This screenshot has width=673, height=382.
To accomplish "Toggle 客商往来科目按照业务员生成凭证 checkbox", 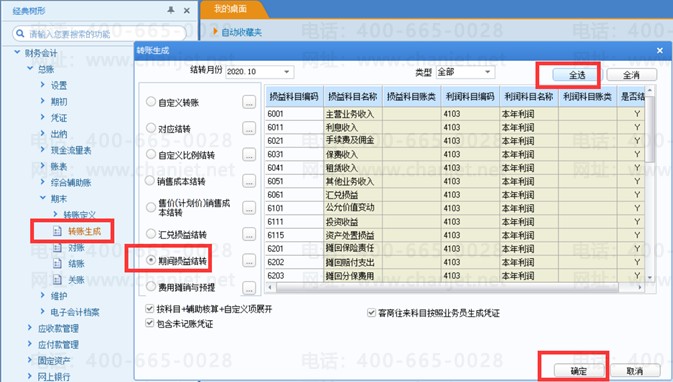I will click(x=372, y=312).
